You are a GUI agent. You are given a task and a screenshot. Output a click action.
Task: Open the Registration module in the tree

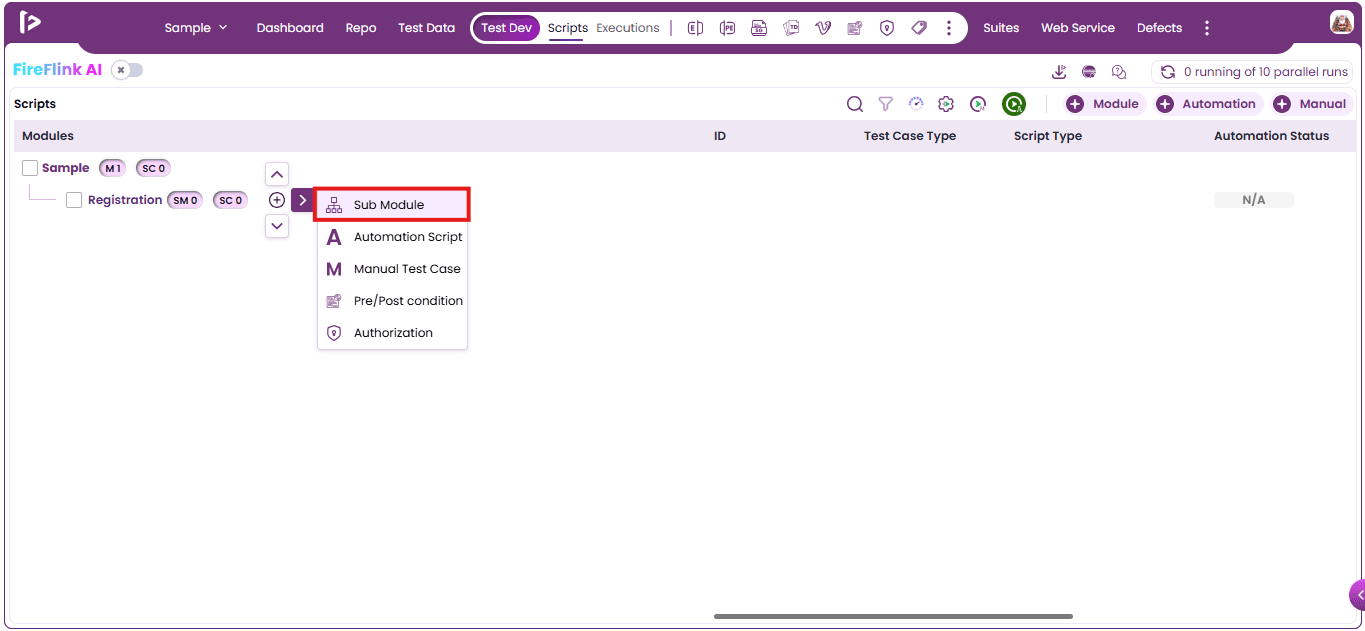click(x=125, y=200)
